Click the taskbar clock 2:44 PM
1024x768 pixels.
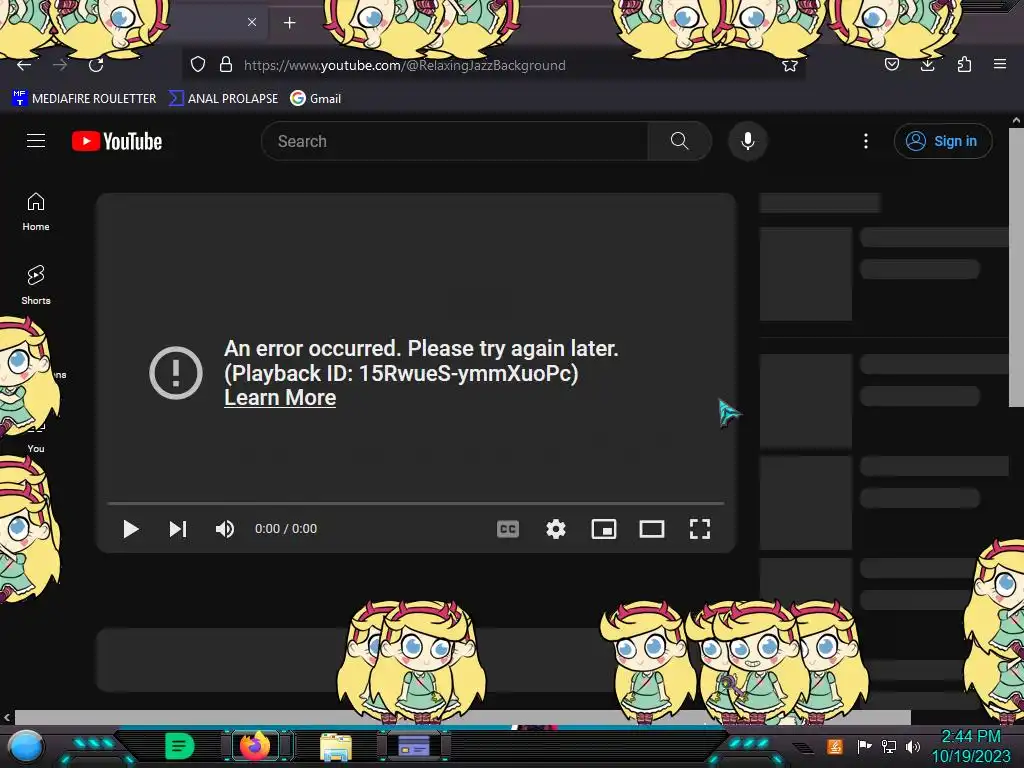coord(970,737)
